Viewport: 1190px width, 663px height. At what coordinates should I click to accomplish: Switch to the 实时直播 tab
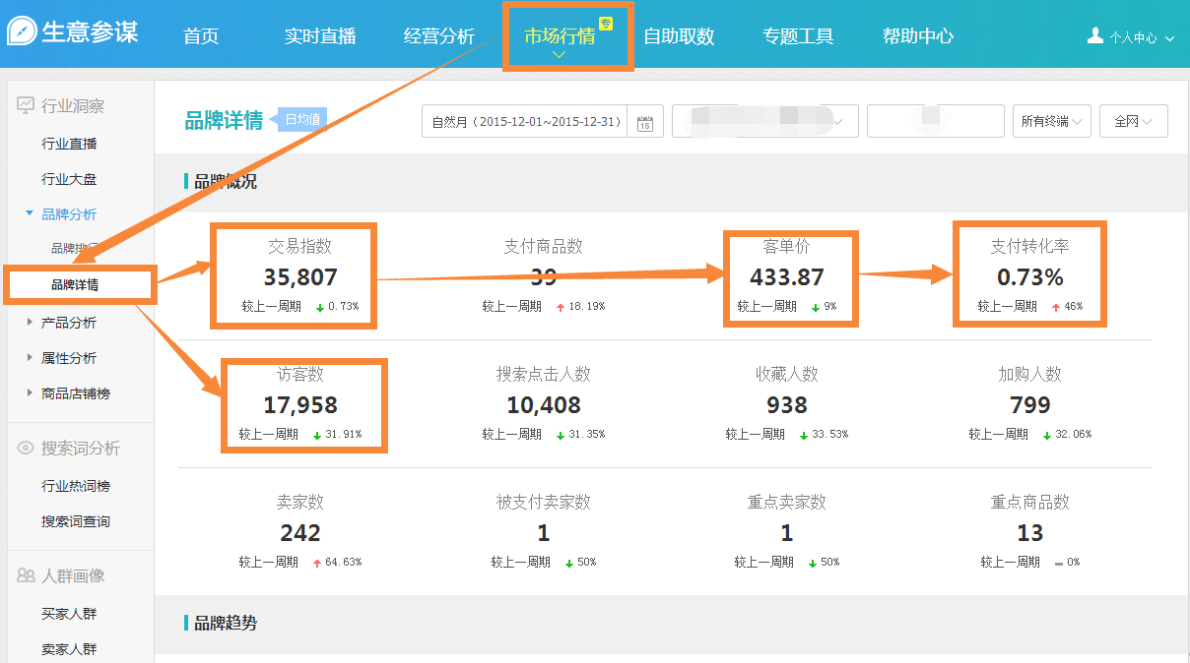click(320, 36)
